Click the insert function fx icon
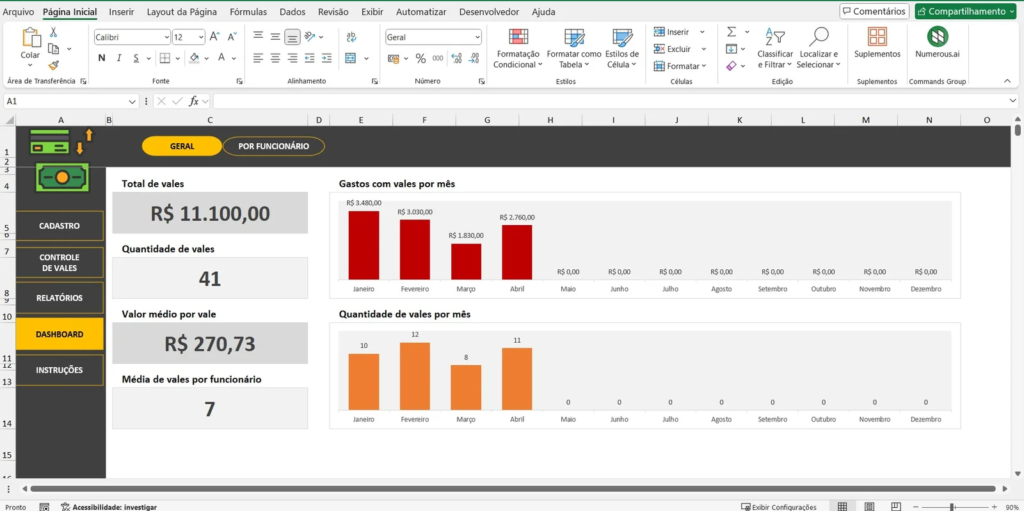This screenshot has width=1024, height=511. 194,101
